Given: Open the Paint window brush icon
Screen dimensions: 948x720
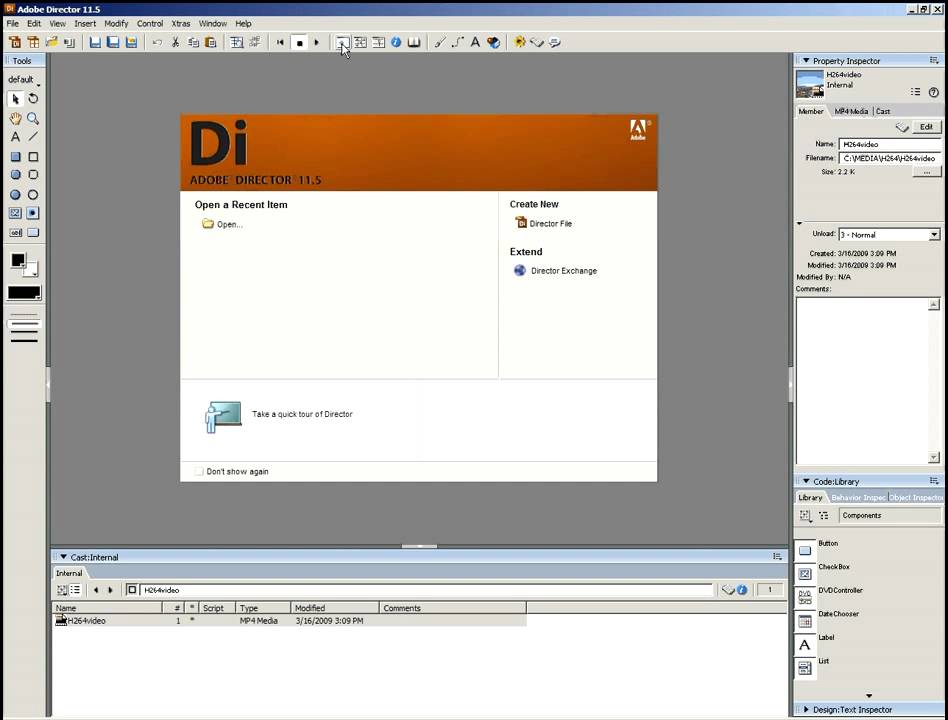Looking at the screenshot, I should click(x=440, y=42).
